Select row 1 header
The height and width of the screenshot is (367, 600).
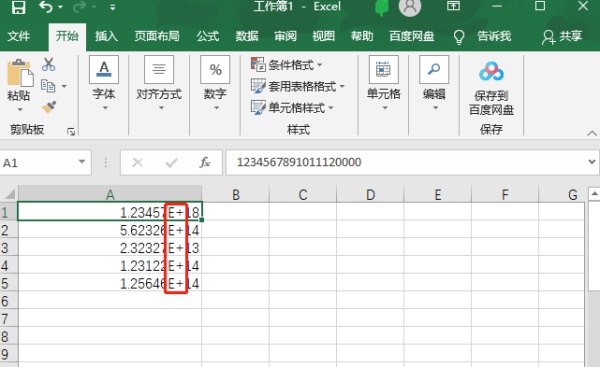tap(8, 212)
